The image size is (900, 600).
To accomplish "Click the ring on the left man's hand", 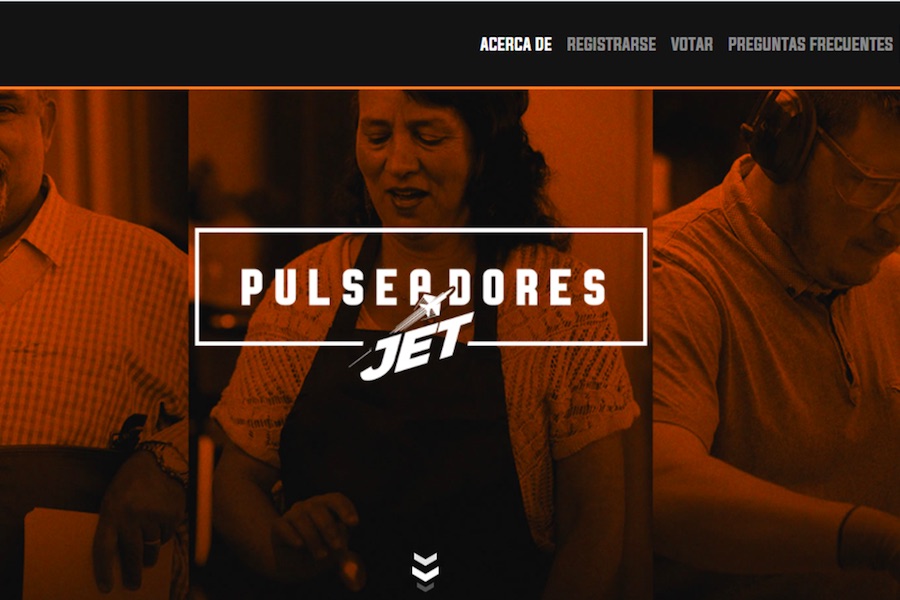I will [152, 541].
